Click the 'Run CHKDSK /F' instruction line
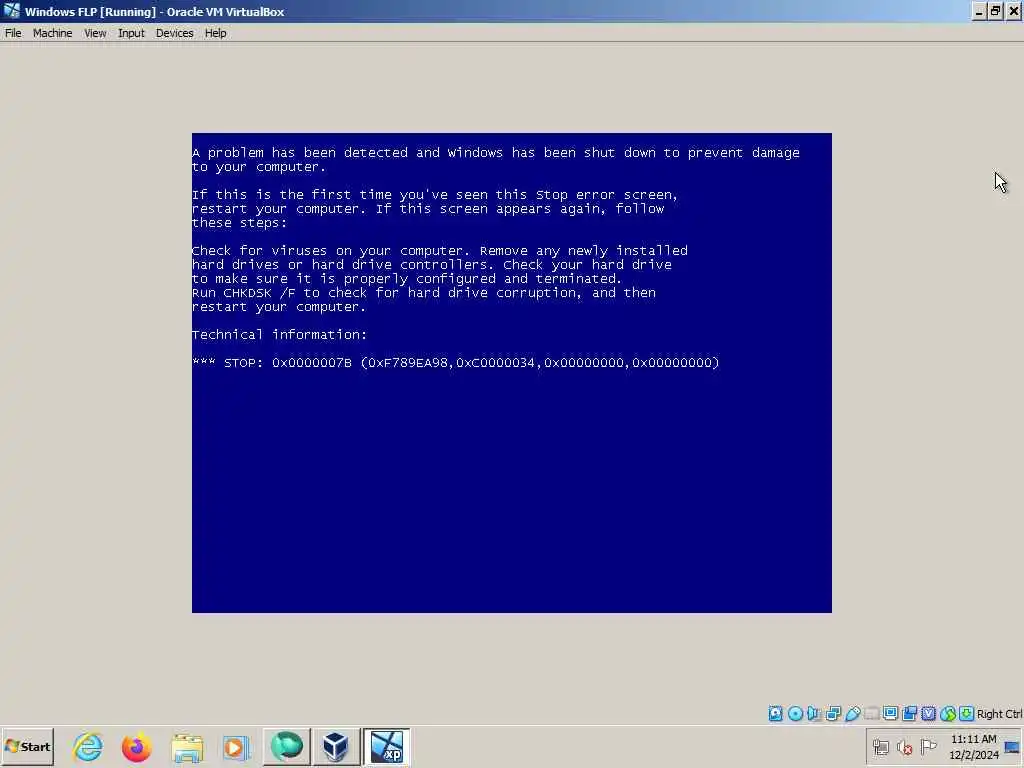This screenshot has height=768, width=1024. [x=424, y=293]
